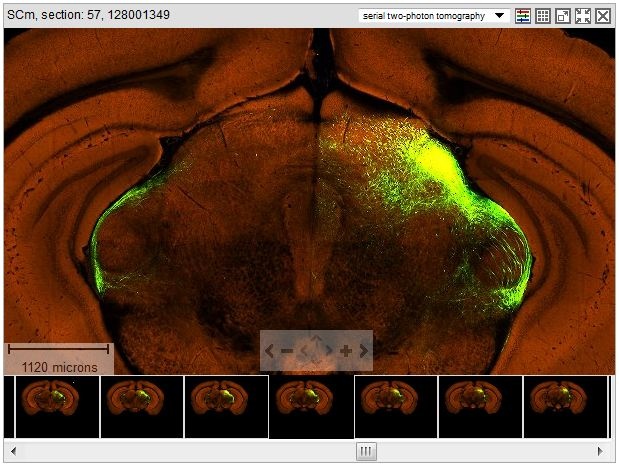Zoom in with the plus icon
The height and width of the screenshot is (467, 619).
(346, 351)
